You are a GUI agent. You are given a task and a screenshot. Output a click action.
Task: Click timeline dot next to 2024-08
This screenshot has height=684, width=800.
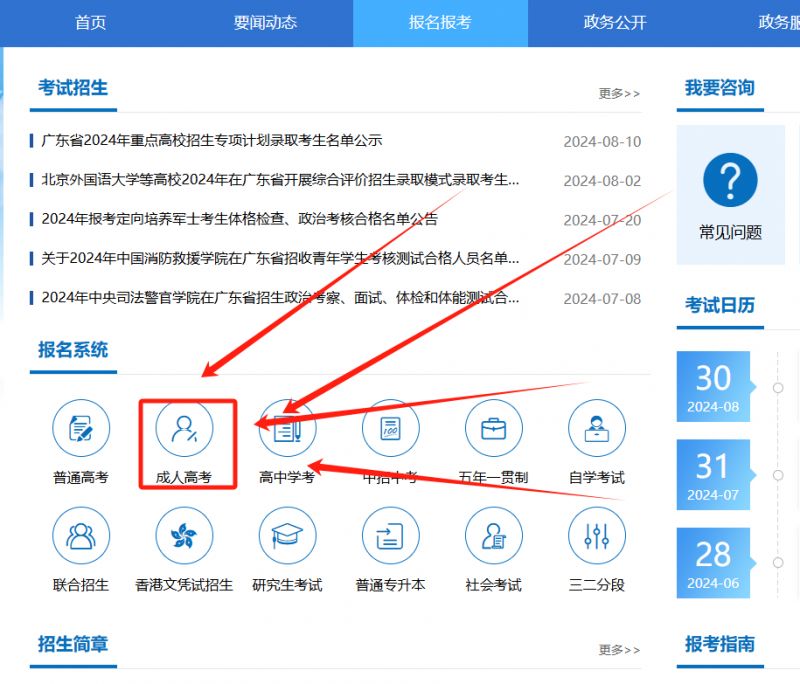pyautogui.click(x=778, y=388)
